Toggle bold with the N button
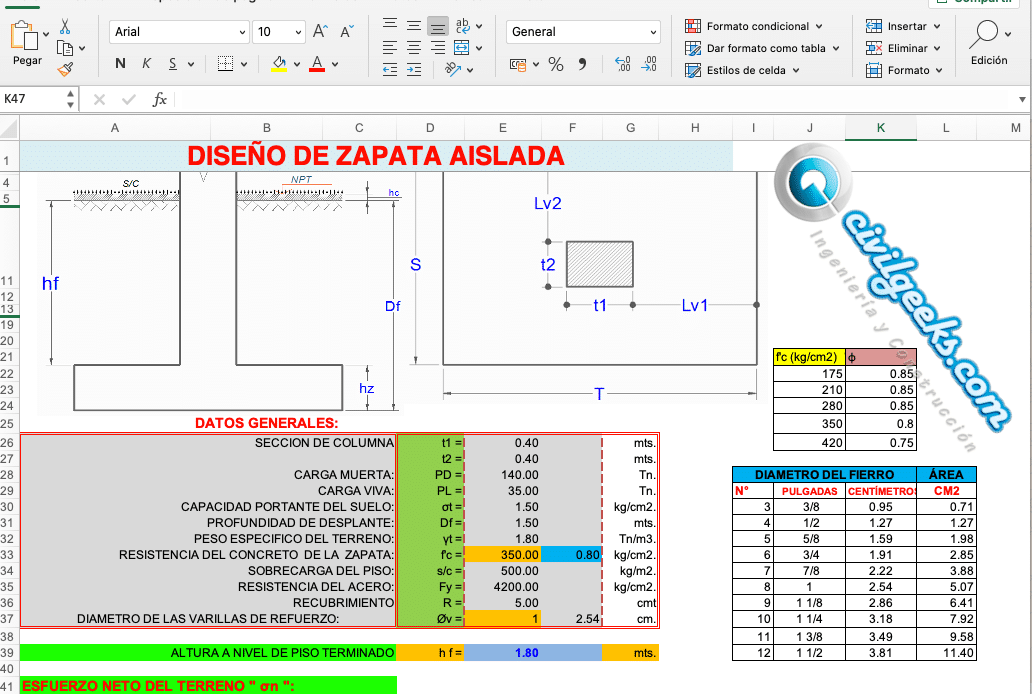The width and height of the screenshot is (1032, 694). [x=120, y=64]
